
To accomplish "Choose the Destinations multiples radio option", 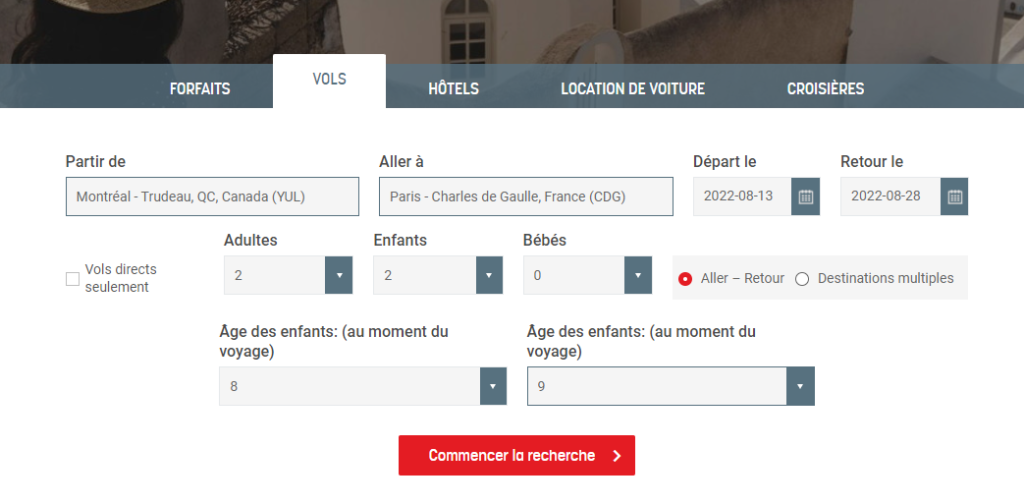I will pyautogui.click(x=802, y=279).
